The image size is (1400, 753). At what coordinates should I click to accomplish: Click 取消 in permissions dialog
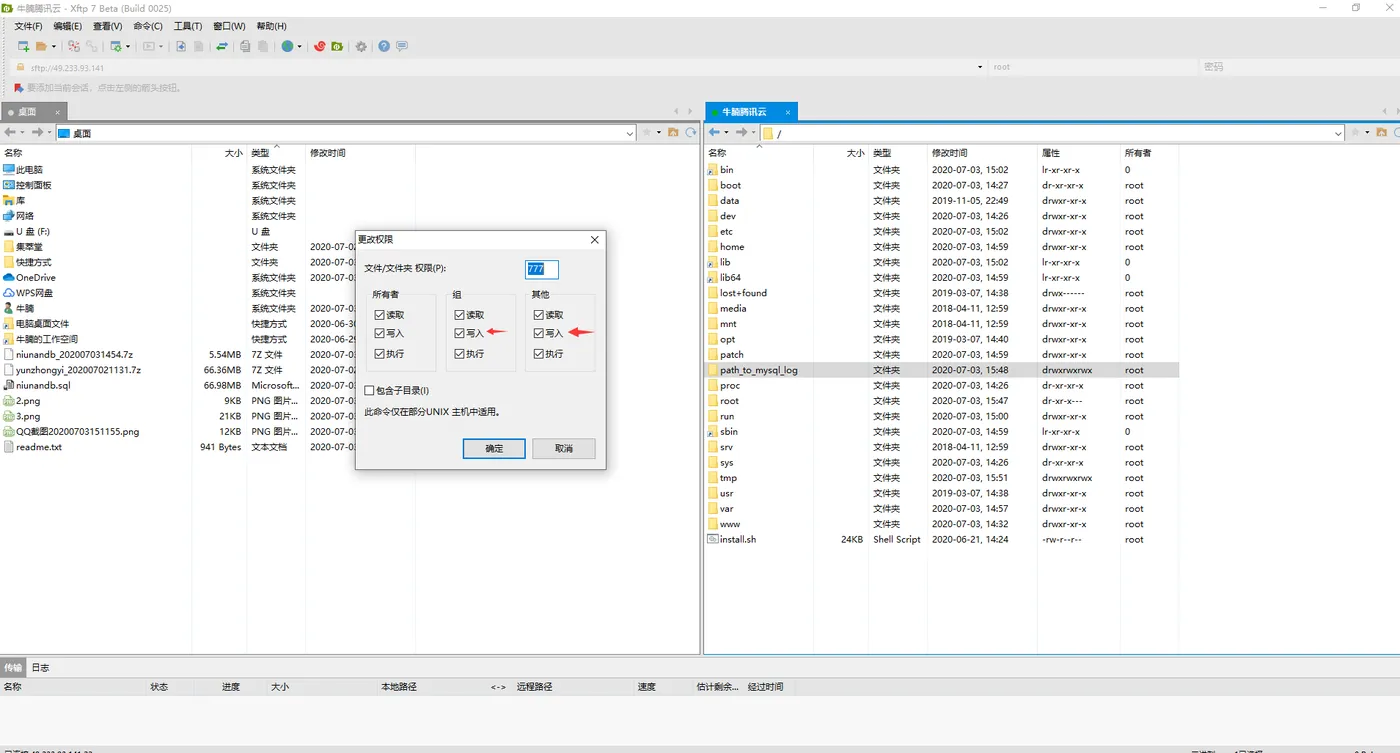click(x=564, y=449)
